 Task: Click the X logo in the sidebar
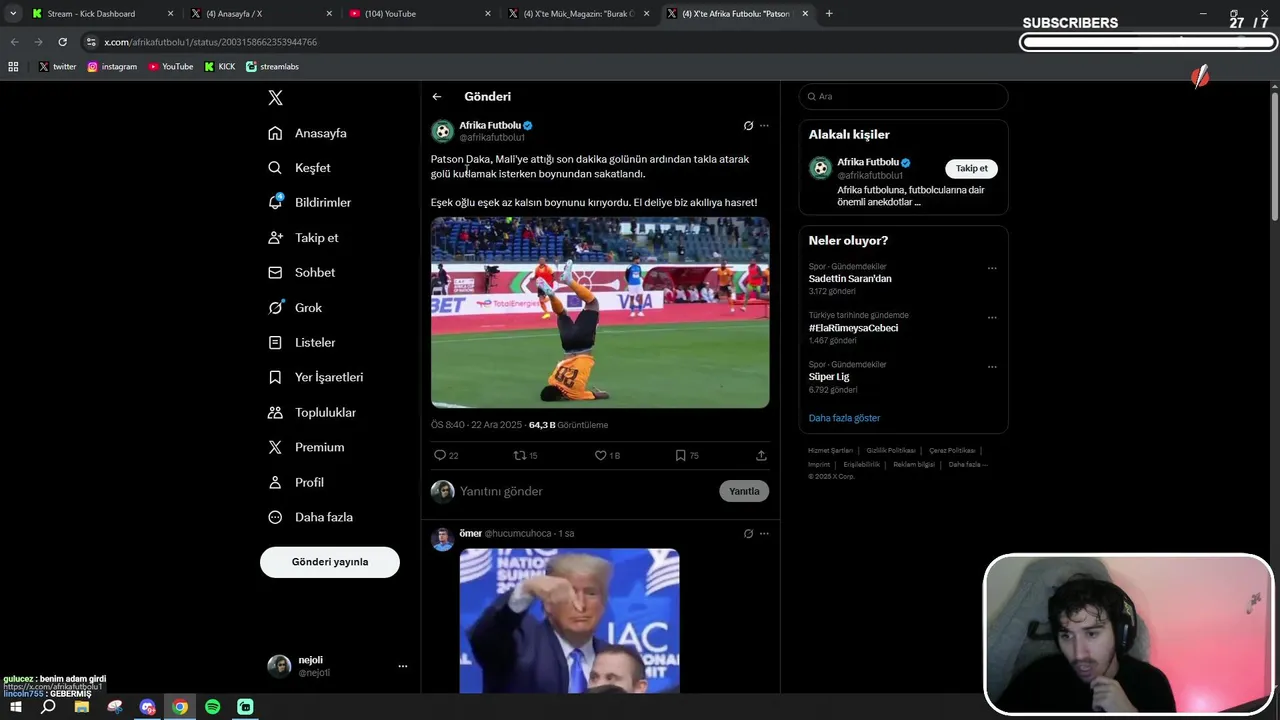point(275,98)
